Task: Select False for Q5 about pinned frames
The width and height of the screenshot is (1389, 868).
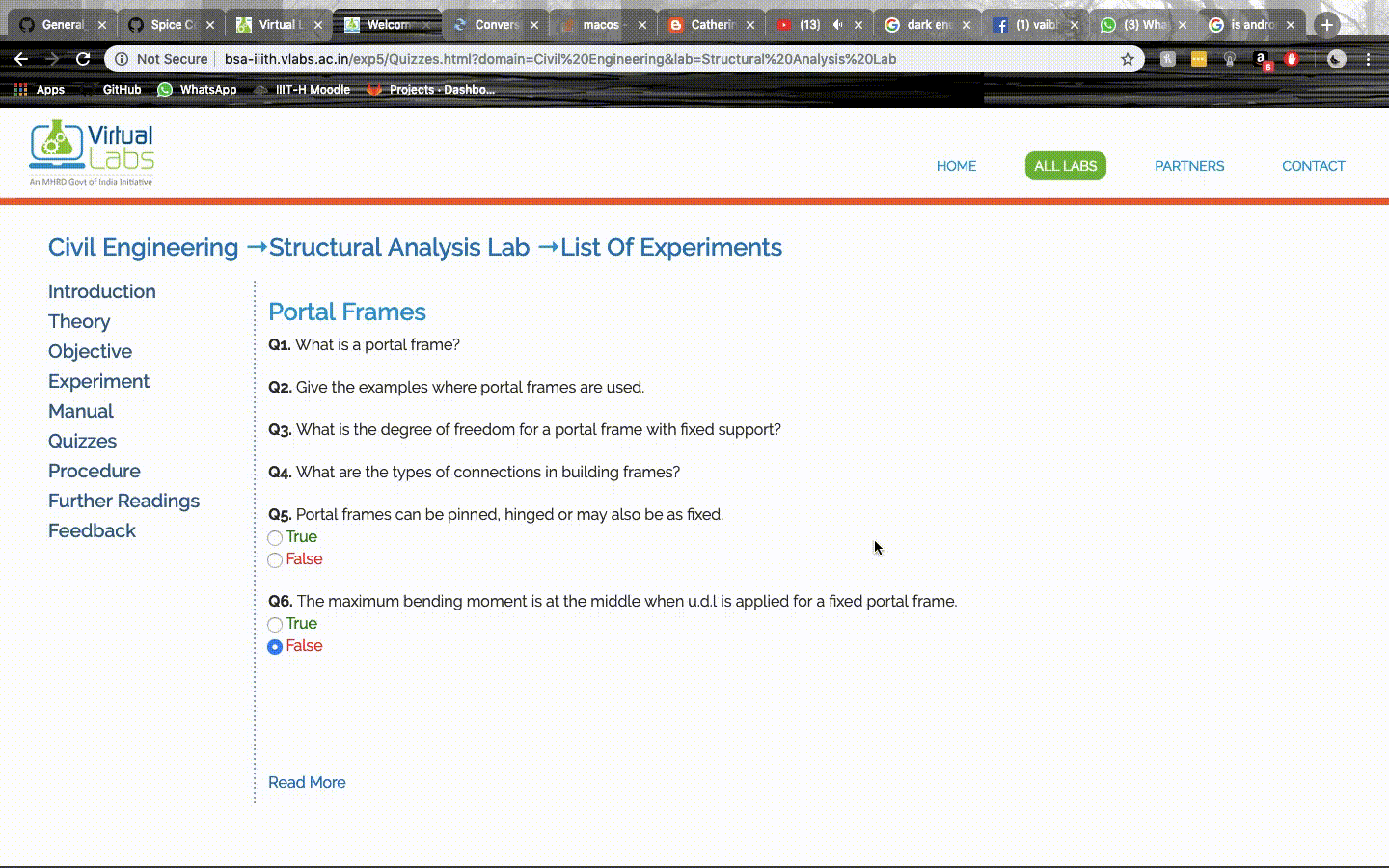Action: click(x=275, y=559)
